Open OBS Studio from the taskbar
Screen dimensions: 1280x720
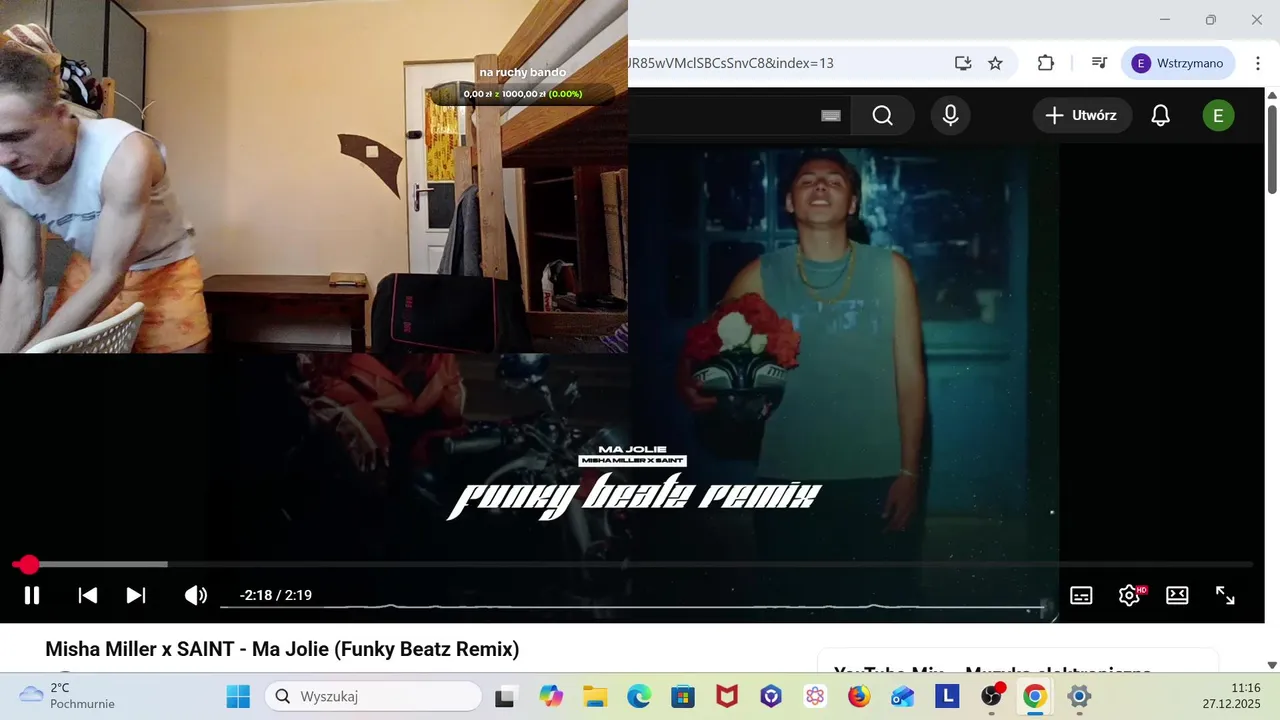991,696
